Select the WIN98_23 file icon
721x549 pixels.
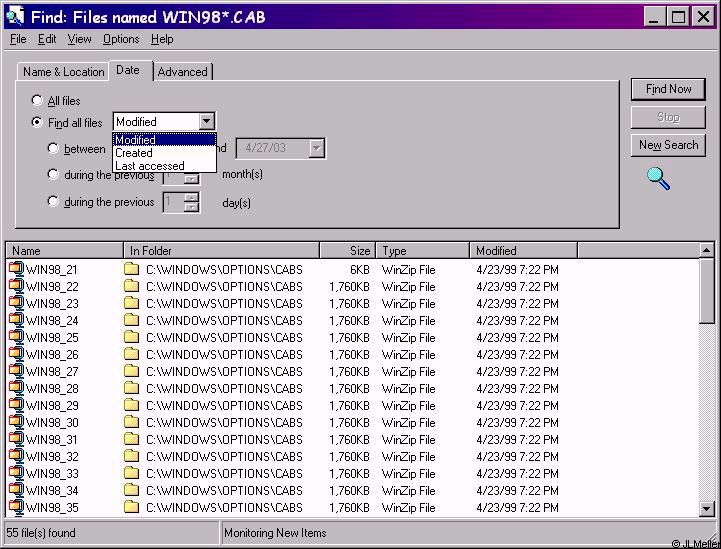tap(16, 303)
